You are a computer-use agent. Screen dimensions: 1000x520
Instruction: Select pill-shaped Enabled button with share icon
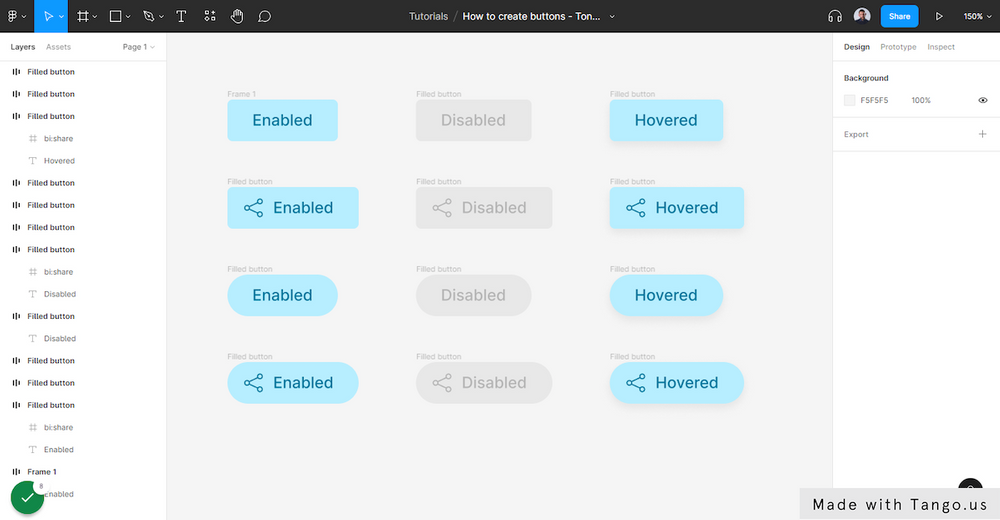293,383
